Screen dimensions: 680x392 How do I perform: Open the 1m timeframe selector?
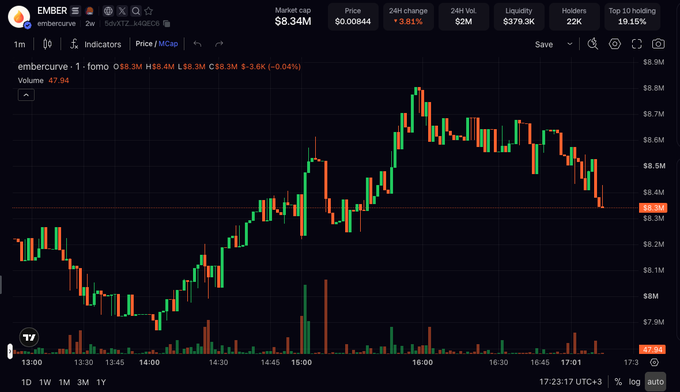pyautogui.click(x=20, y=44)
